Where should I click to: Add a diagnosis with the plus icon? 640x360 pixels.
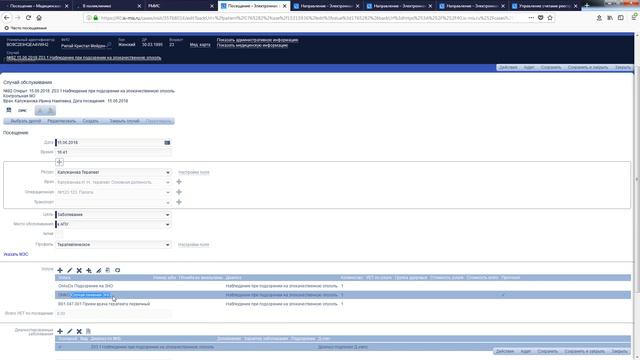pyautogui.click(x=60, y=331)
